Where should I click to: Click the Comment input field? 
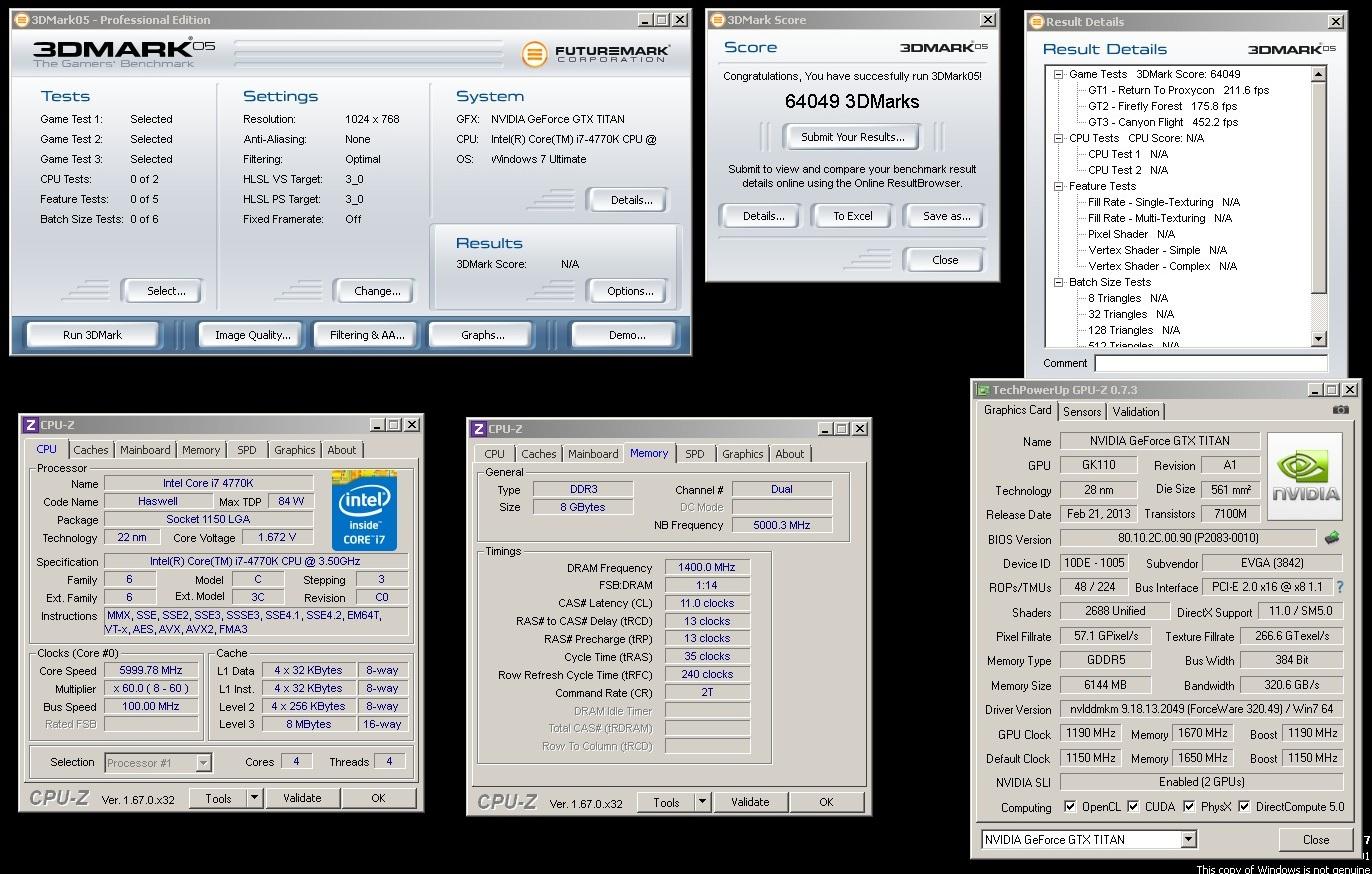(x=1211, y=363)
